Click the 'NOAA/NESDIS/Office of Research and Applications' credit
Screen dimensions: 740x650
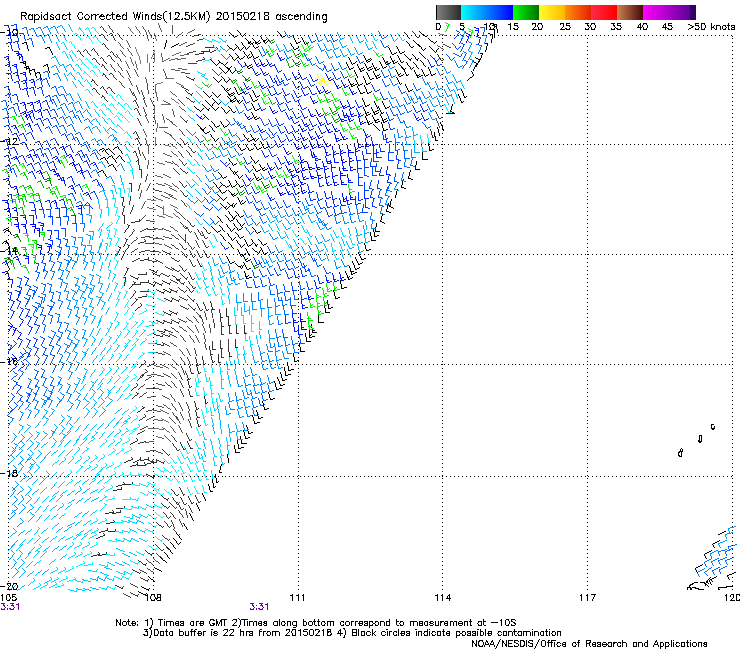tap(589, 644)
